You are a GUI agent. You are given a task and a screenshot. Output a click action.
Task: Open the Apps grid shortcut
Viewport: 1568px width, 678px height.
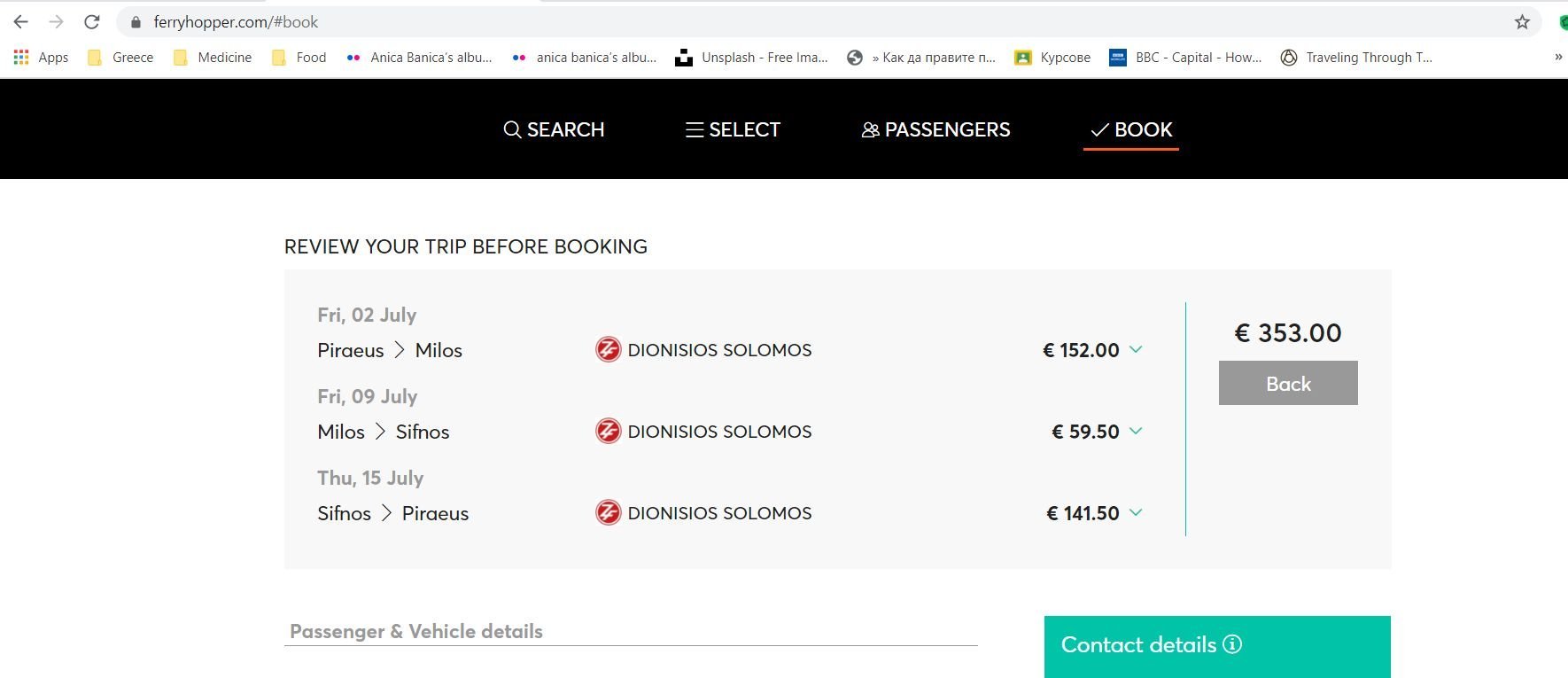click(x=41, y=58)
